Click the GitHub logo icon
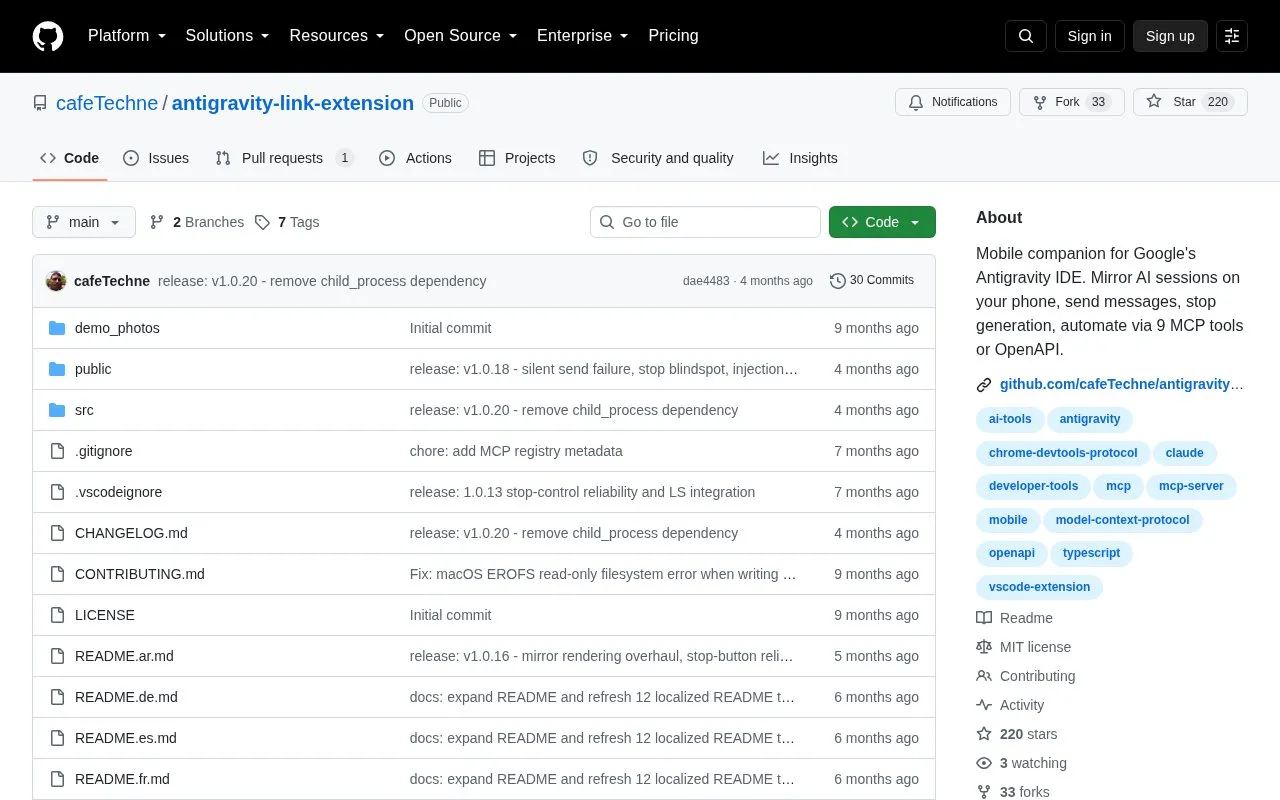The height and width of the screenshot is (800, 1280). click(48, 36)
